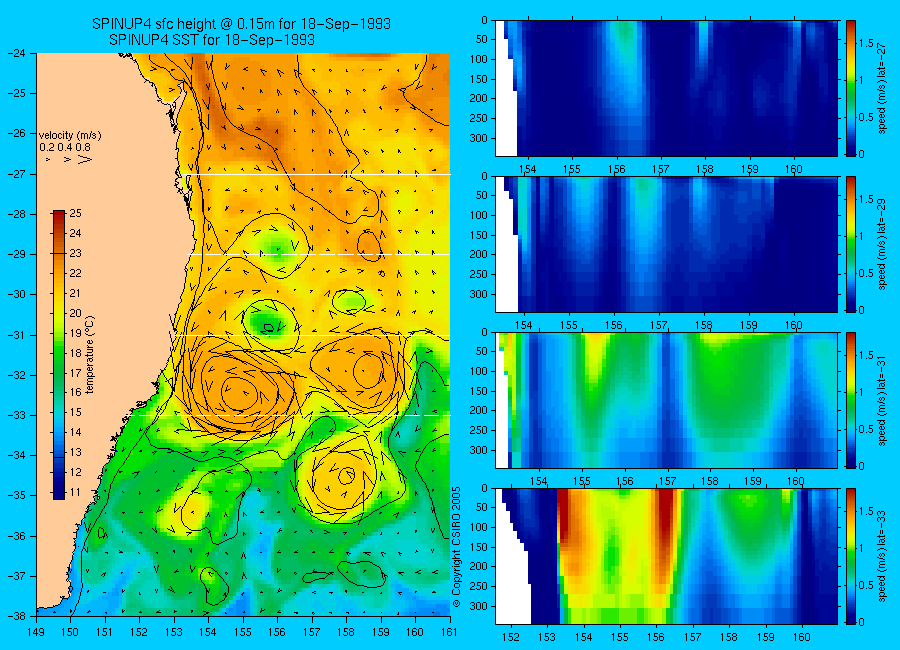Image resolution: width=900 pixels, height=650 pixels.
Task: Click the 'speed (m/s) lat=-29' label
Action: tap(883, 245)
